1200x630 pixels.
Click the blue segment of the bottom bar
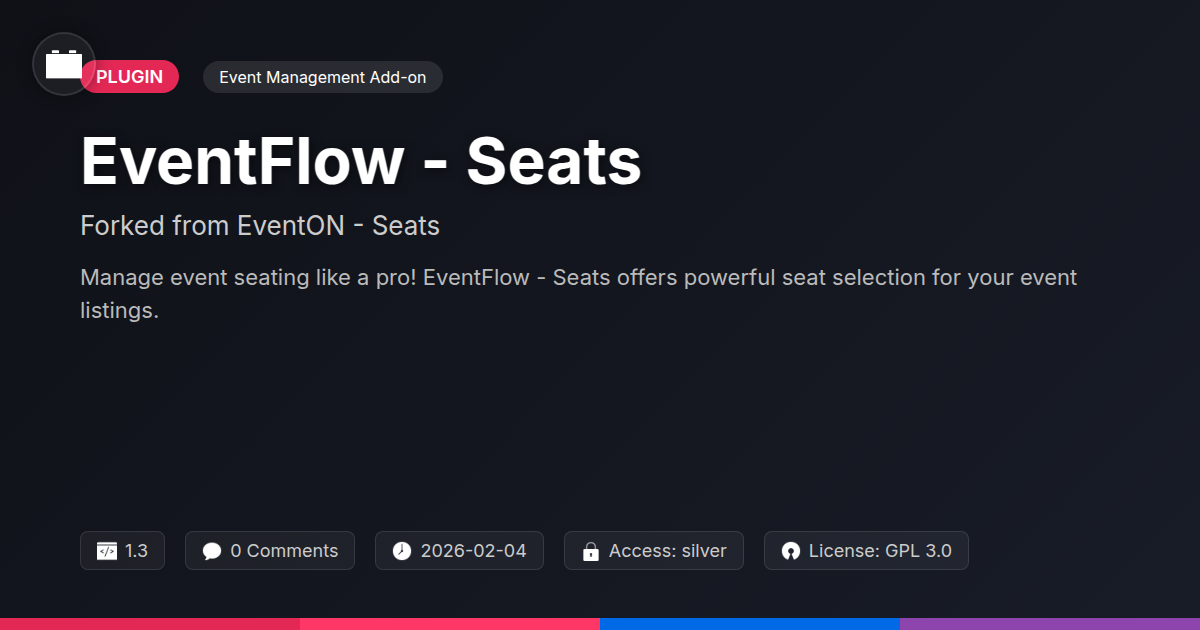(750, 623)
